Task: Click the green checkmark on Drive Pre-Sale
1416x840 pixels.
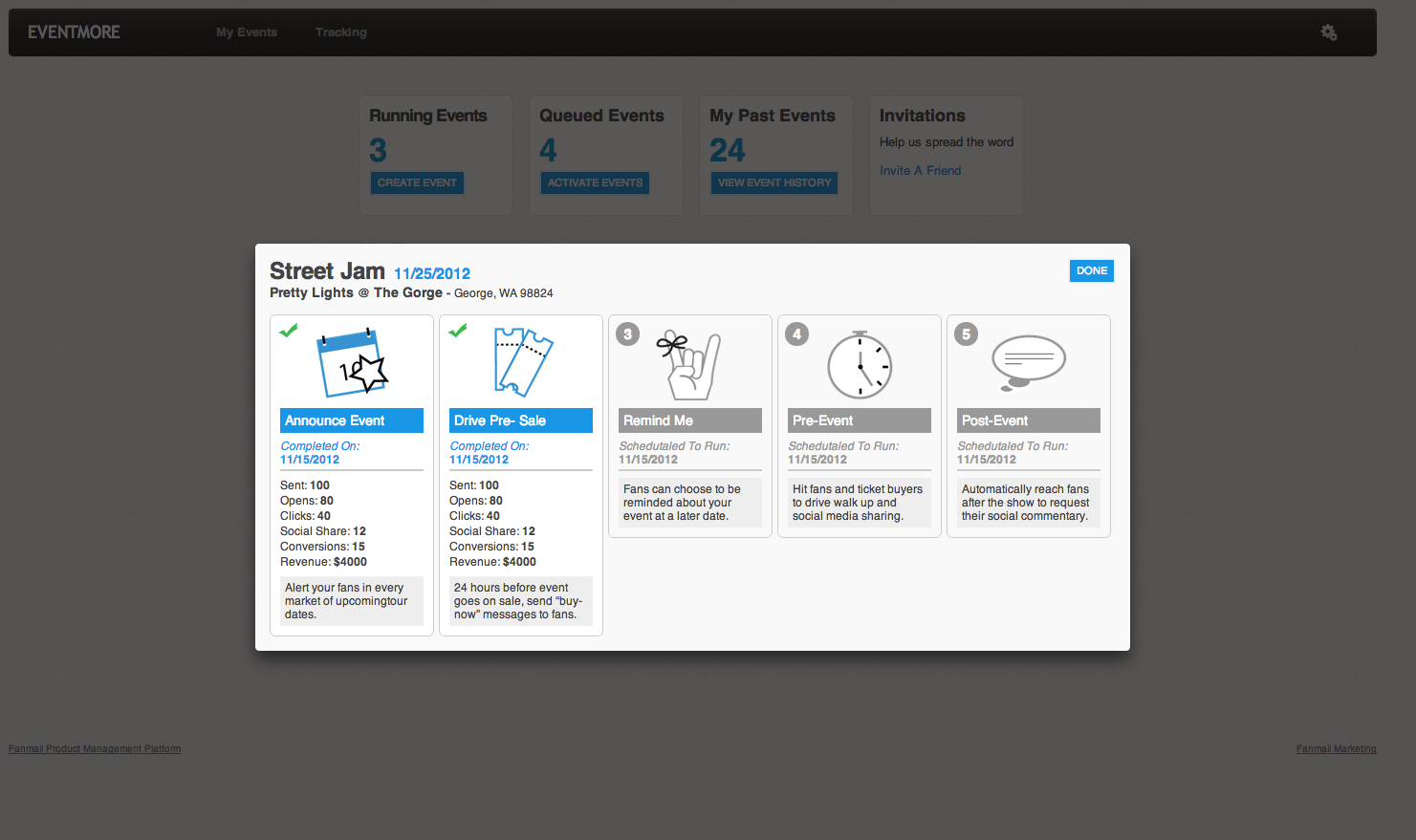Action: point(458,331)
